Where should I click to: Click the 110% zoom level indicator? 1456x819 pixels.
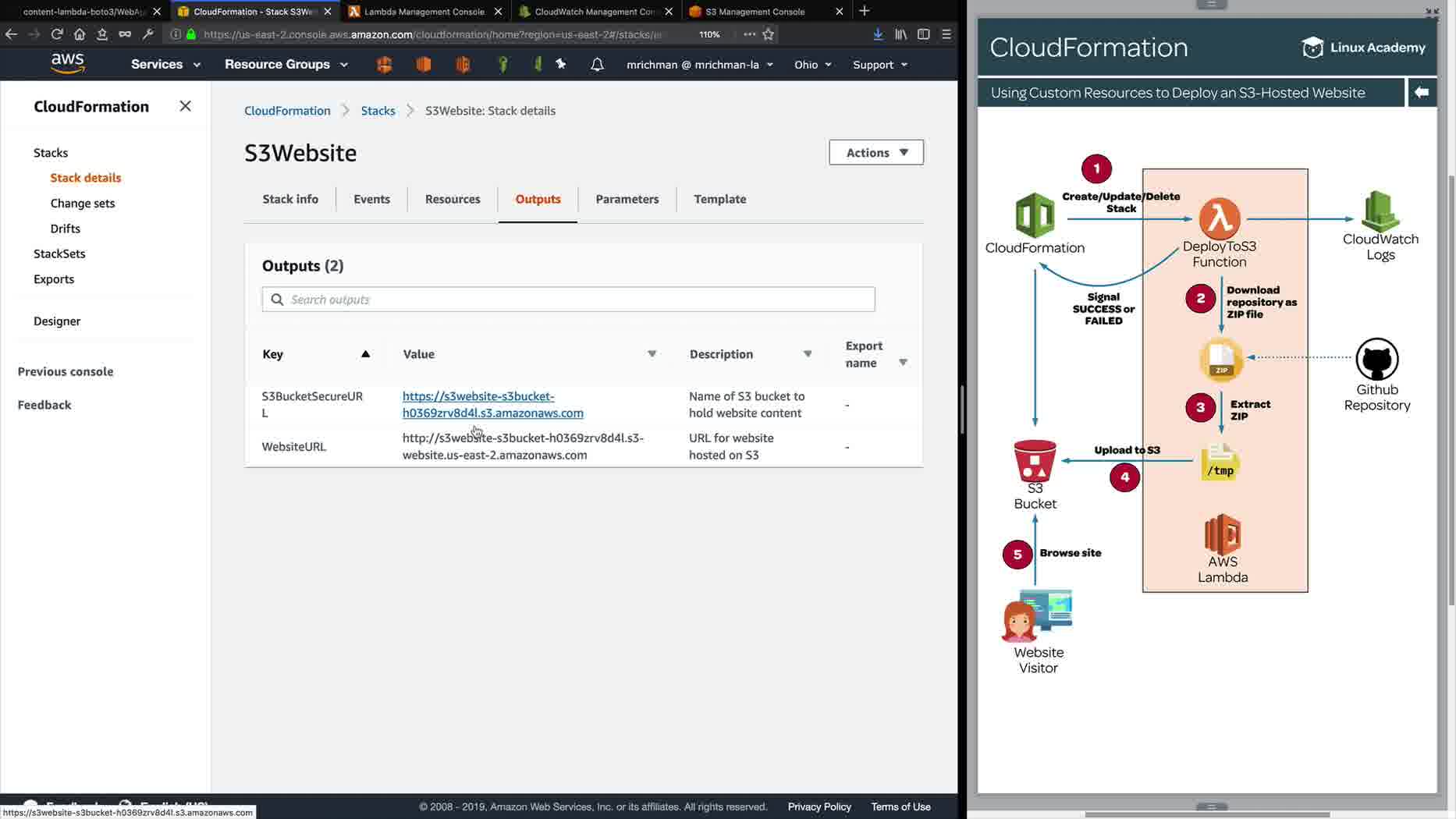click(x=709, y=34)
